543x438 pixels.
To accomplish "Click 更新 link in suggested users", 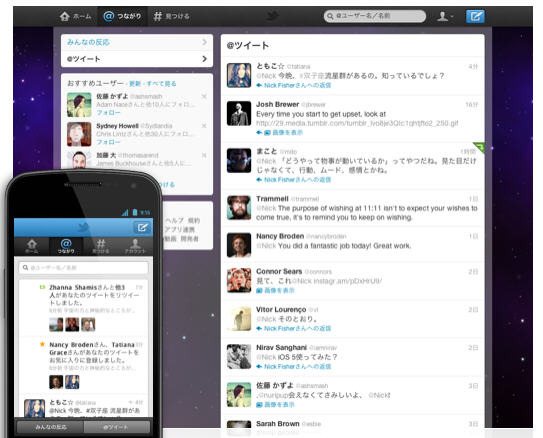I will (135, 84).
